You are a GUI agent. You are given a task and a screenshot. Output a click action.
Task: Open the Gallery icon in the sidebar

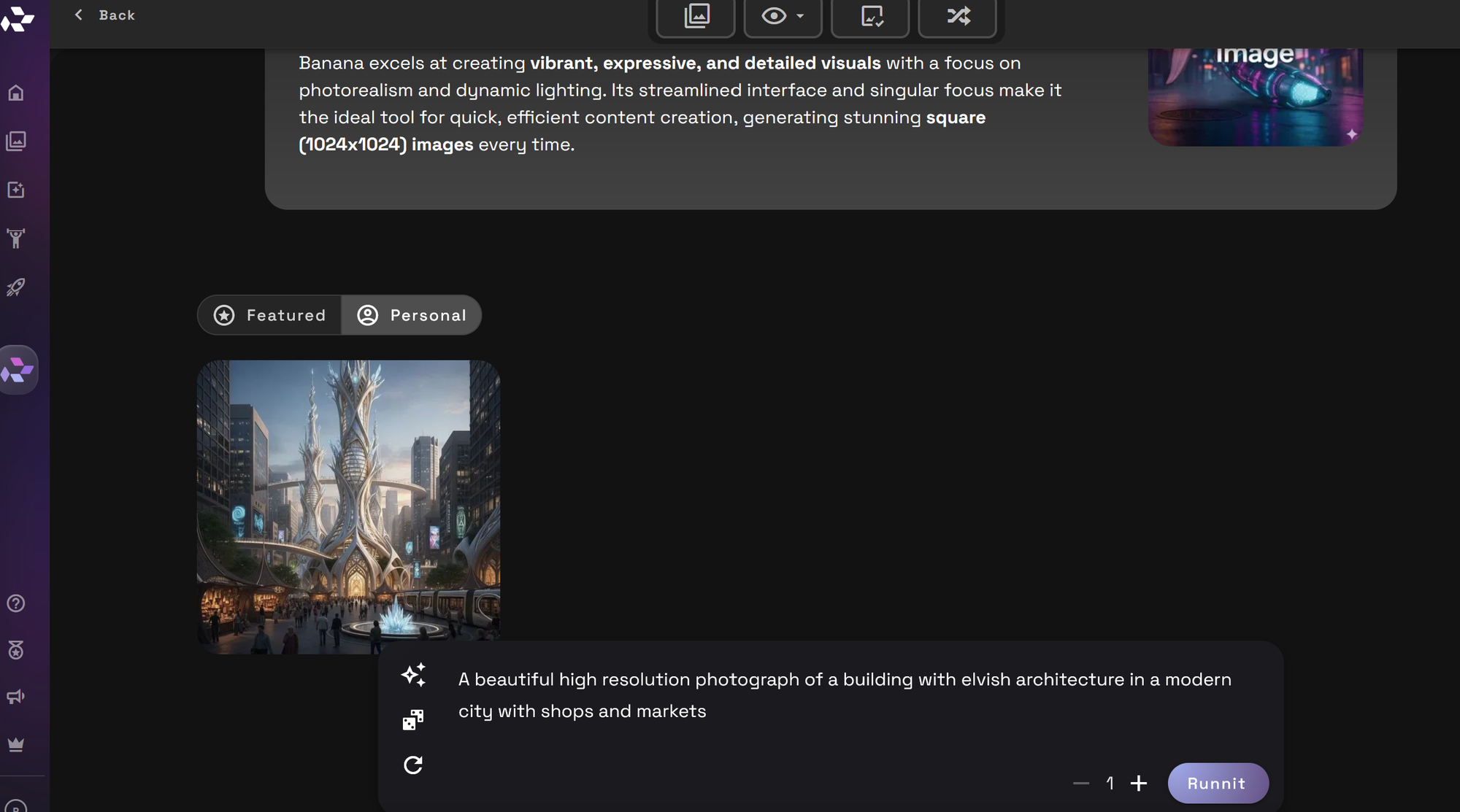point(15,142)
